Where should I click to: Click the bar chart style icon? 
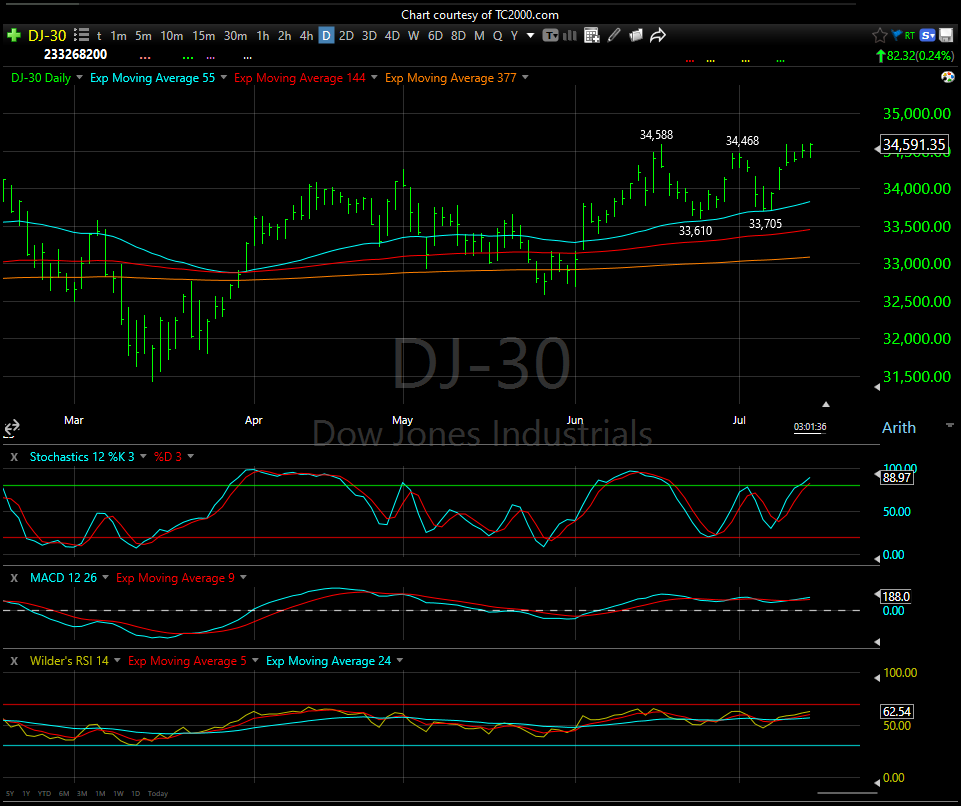pyautogui.click(x=570, y=36)
